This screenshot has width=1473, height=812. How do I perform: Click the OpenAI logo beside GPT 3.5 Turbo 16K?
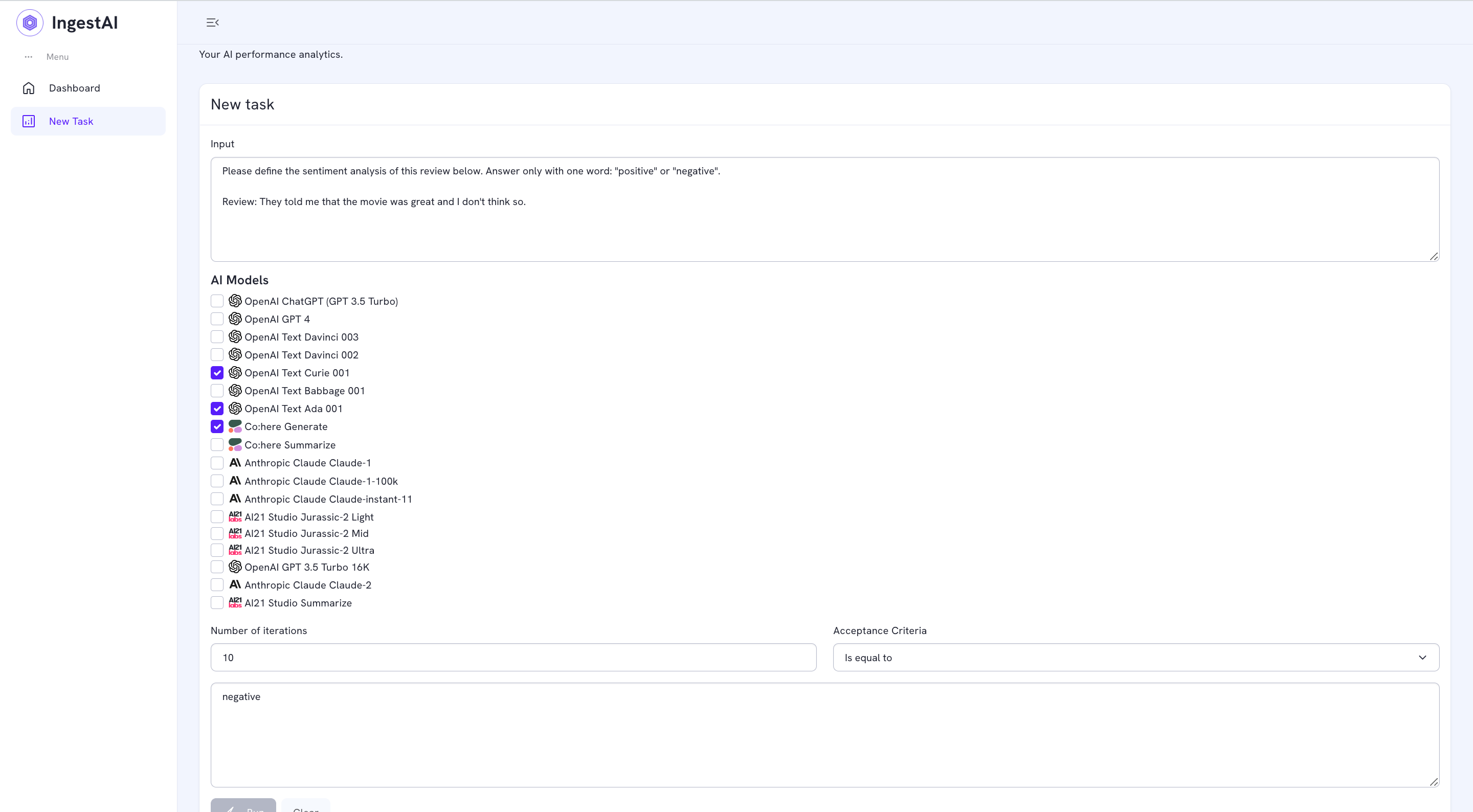click(x=235, y=567)
